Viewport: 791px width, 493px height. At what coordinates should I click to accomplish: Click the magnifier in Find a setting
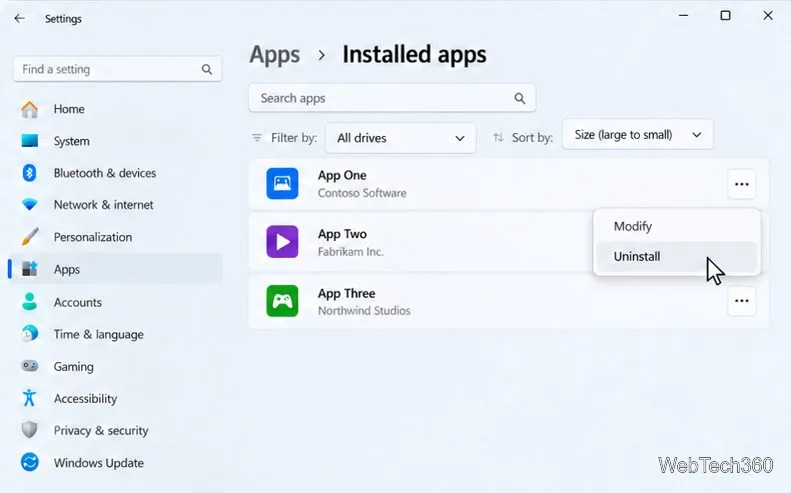coord(207,69)
